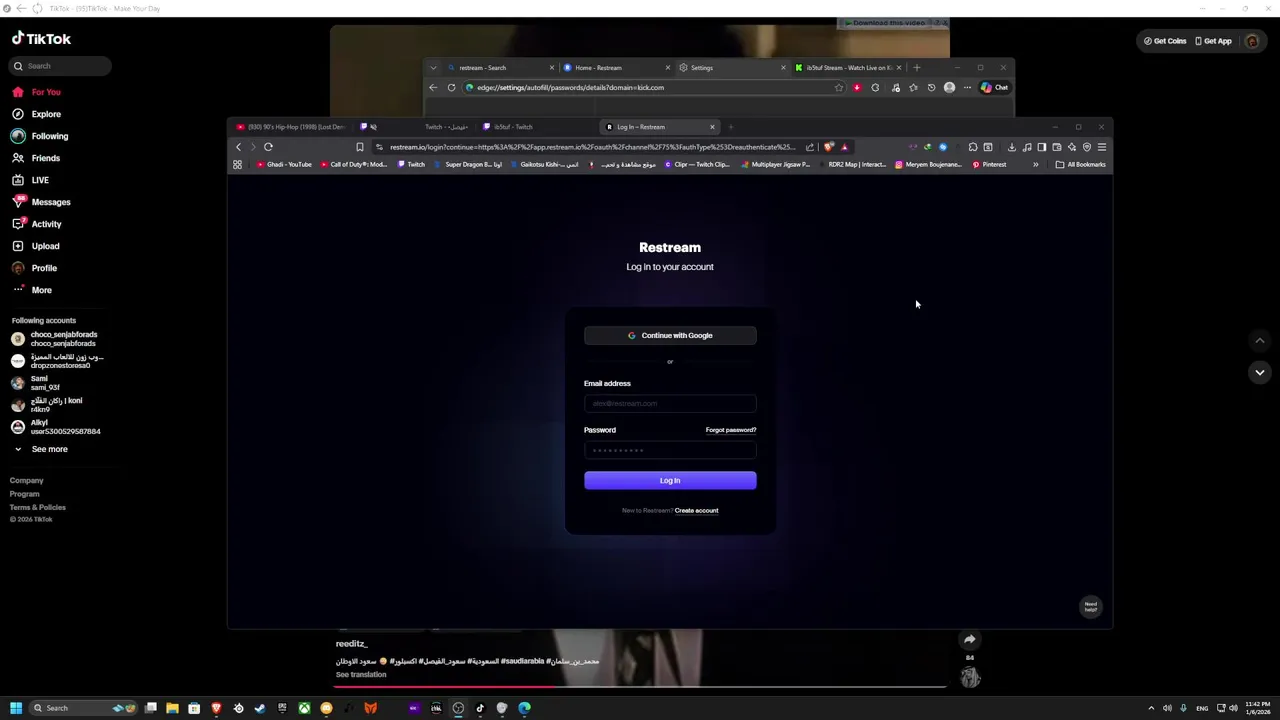Open File Explorer from taskbar

172,708
